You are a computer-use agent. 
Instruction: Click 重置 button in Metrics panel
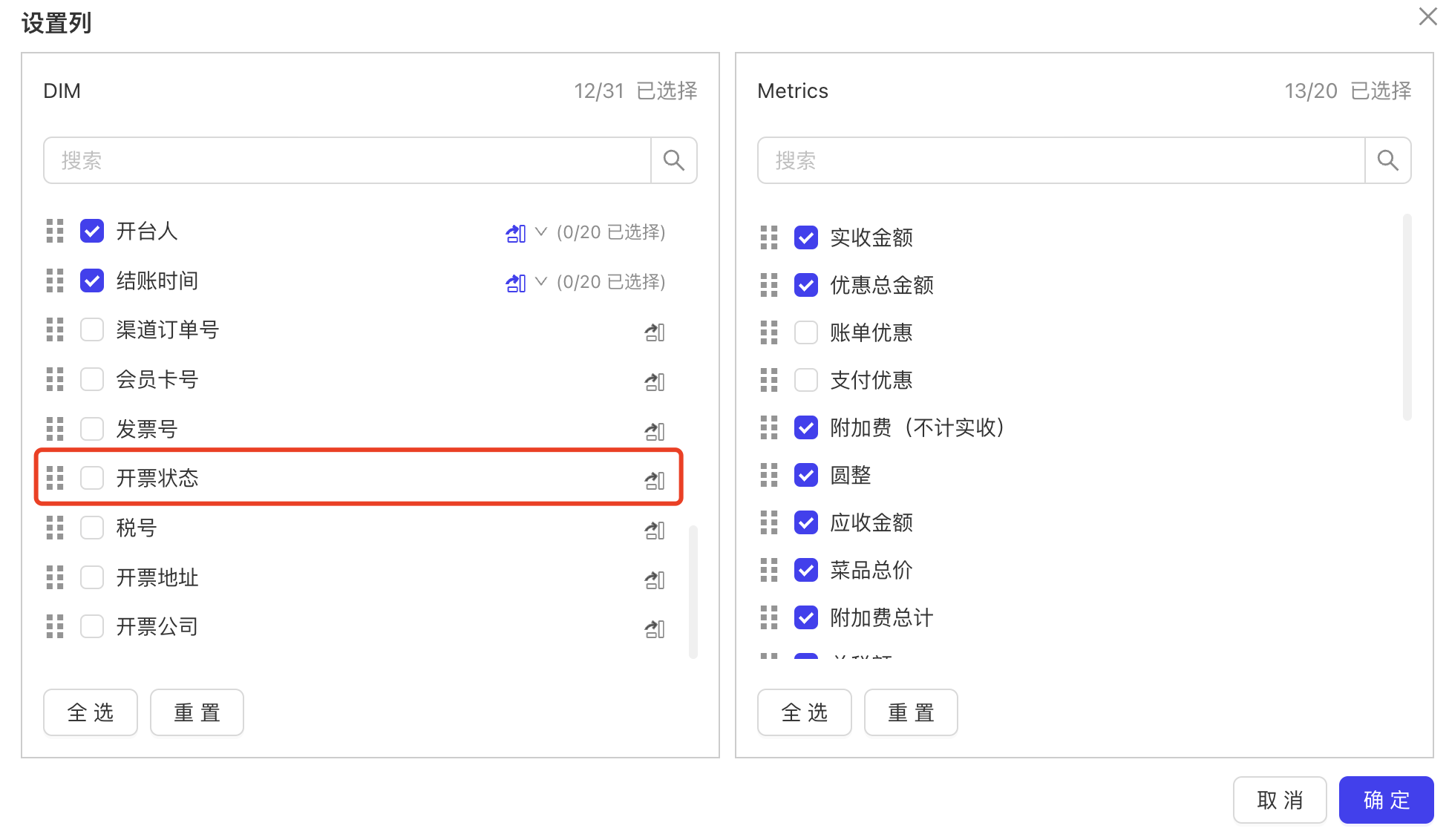tap(911, 712)
